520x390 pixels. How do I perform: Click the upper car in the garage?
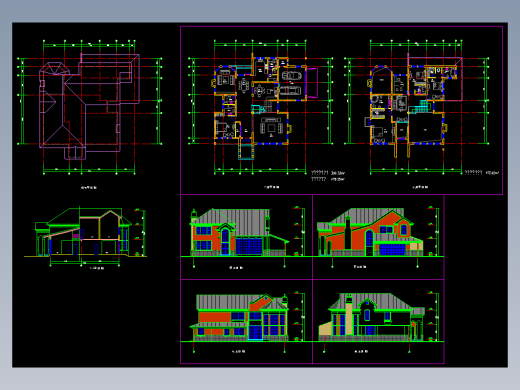291,76
